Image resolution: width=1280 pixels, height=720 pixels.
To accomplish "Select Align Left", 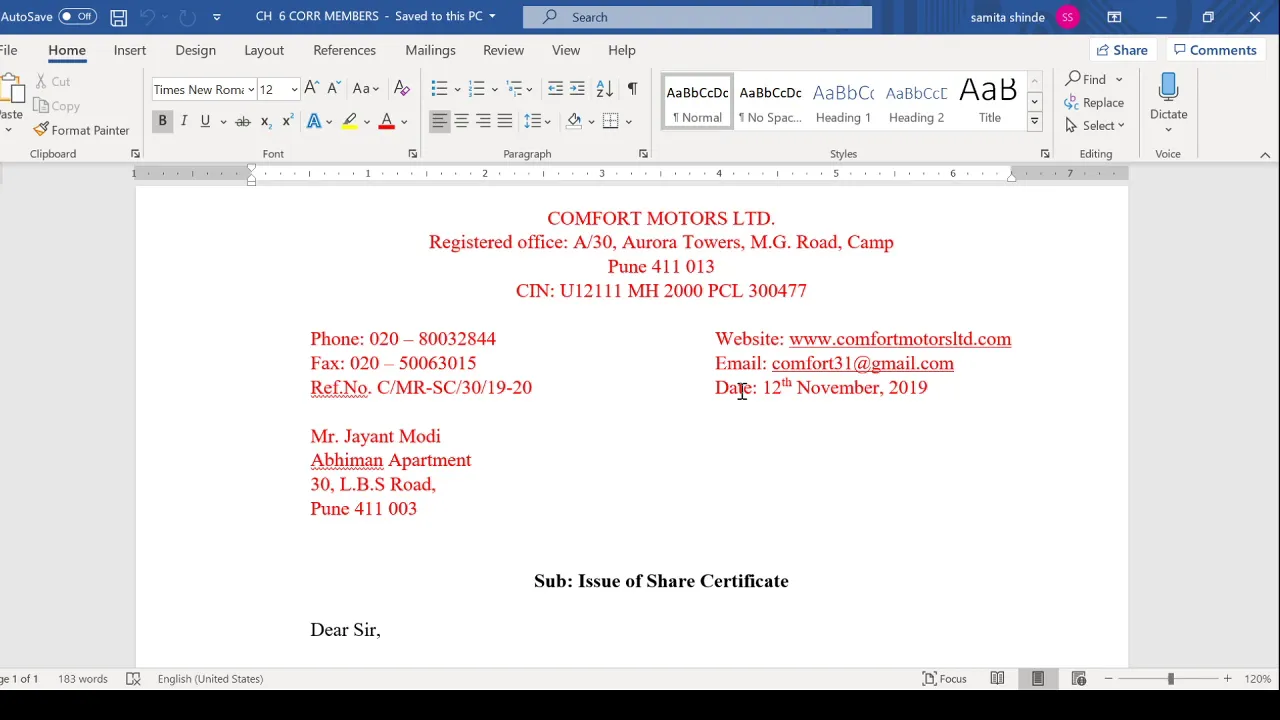I will [439, 121].
